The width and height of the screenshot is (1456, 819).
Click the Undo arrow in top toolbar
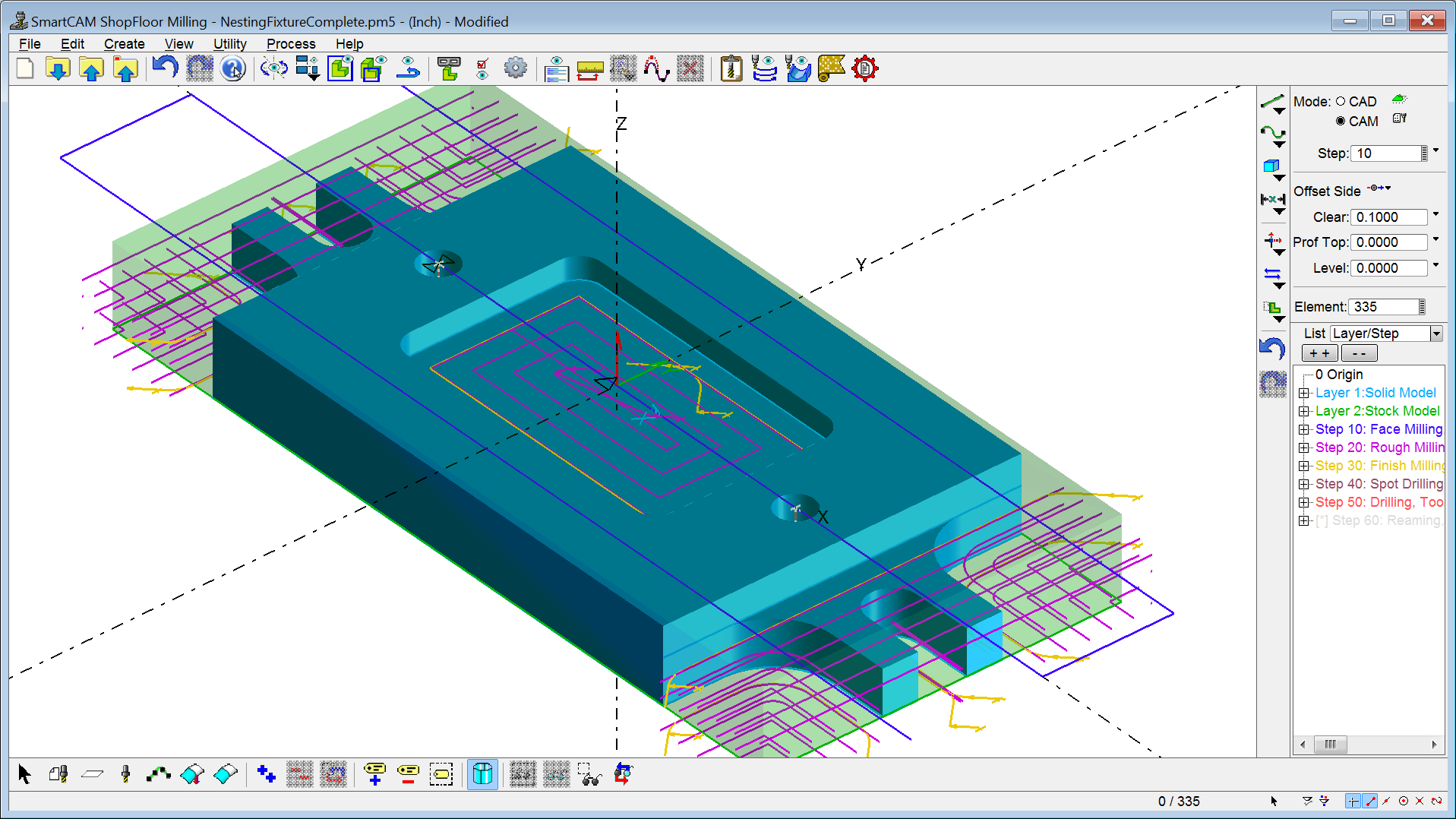[165, 68]
